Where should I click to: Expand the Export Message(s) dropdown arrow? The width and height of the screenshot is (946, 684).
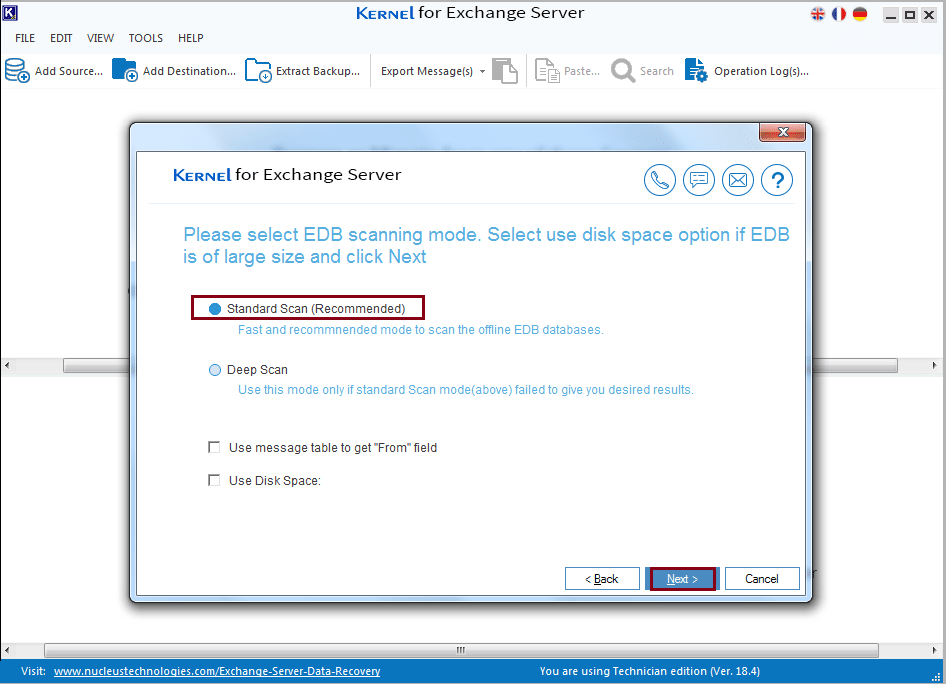coord(482,71)
